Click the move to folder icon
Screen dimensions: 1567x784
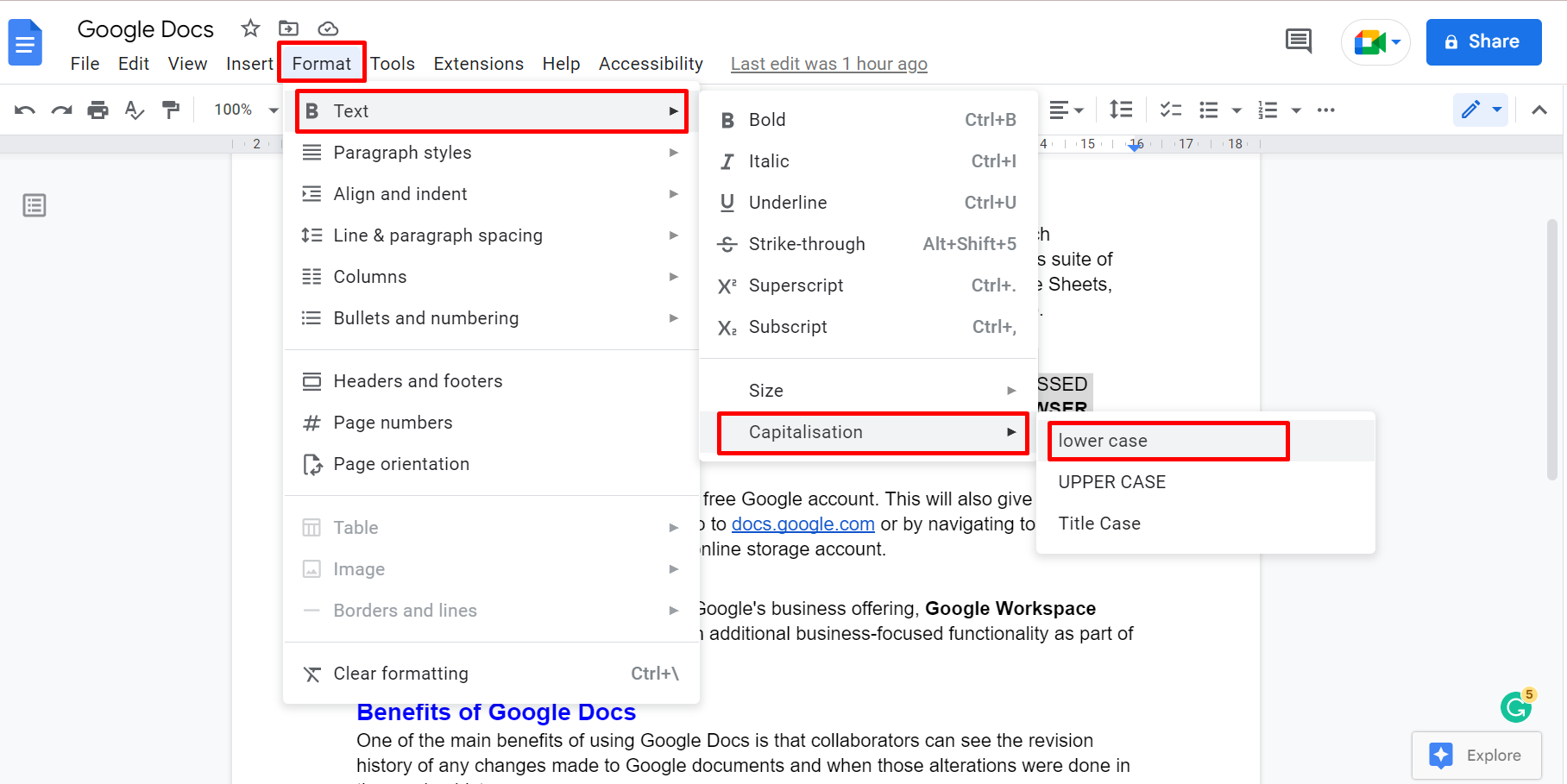289,28
